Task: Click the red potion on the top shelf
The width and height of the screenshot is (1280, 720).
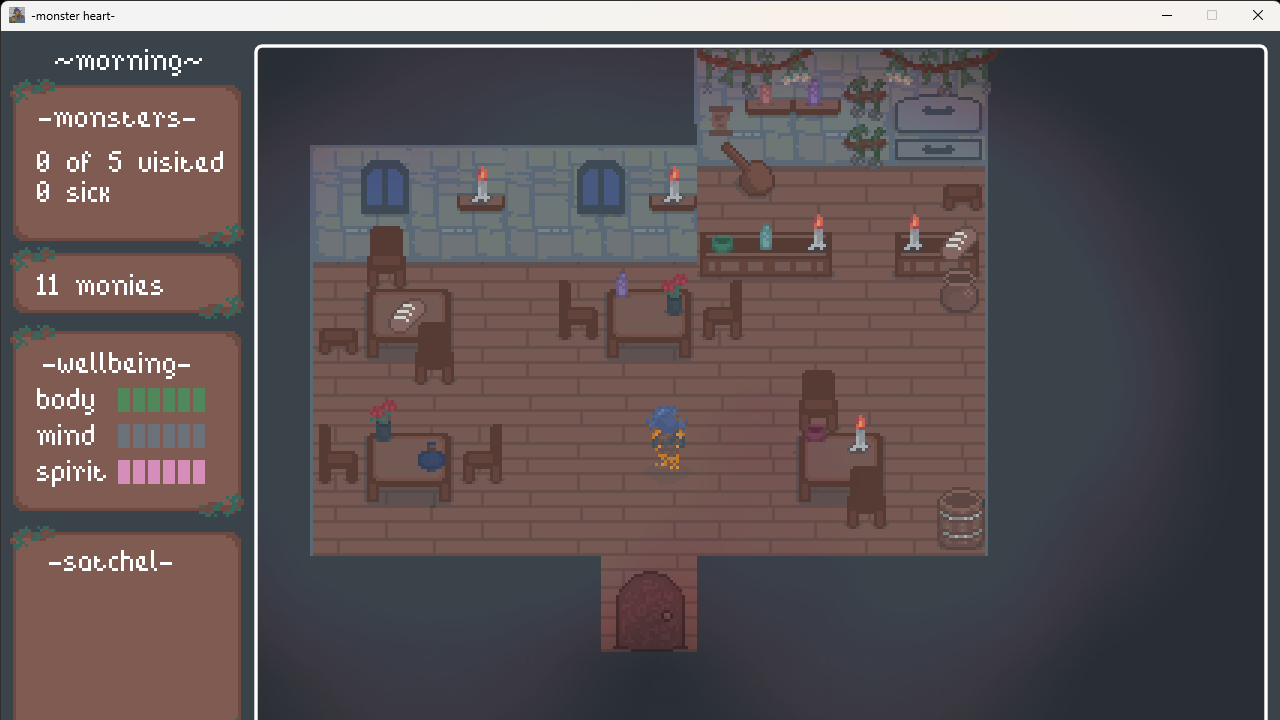Action: 766,94
